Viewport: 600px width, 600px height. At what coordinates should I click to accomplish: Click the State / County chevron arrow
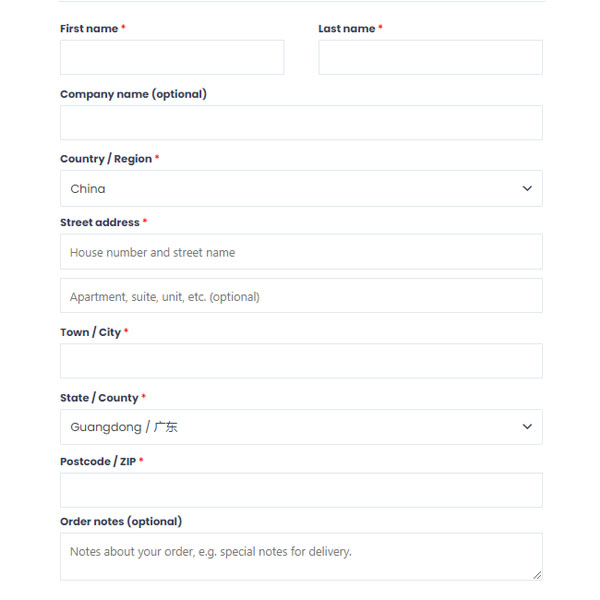point(527,426)
